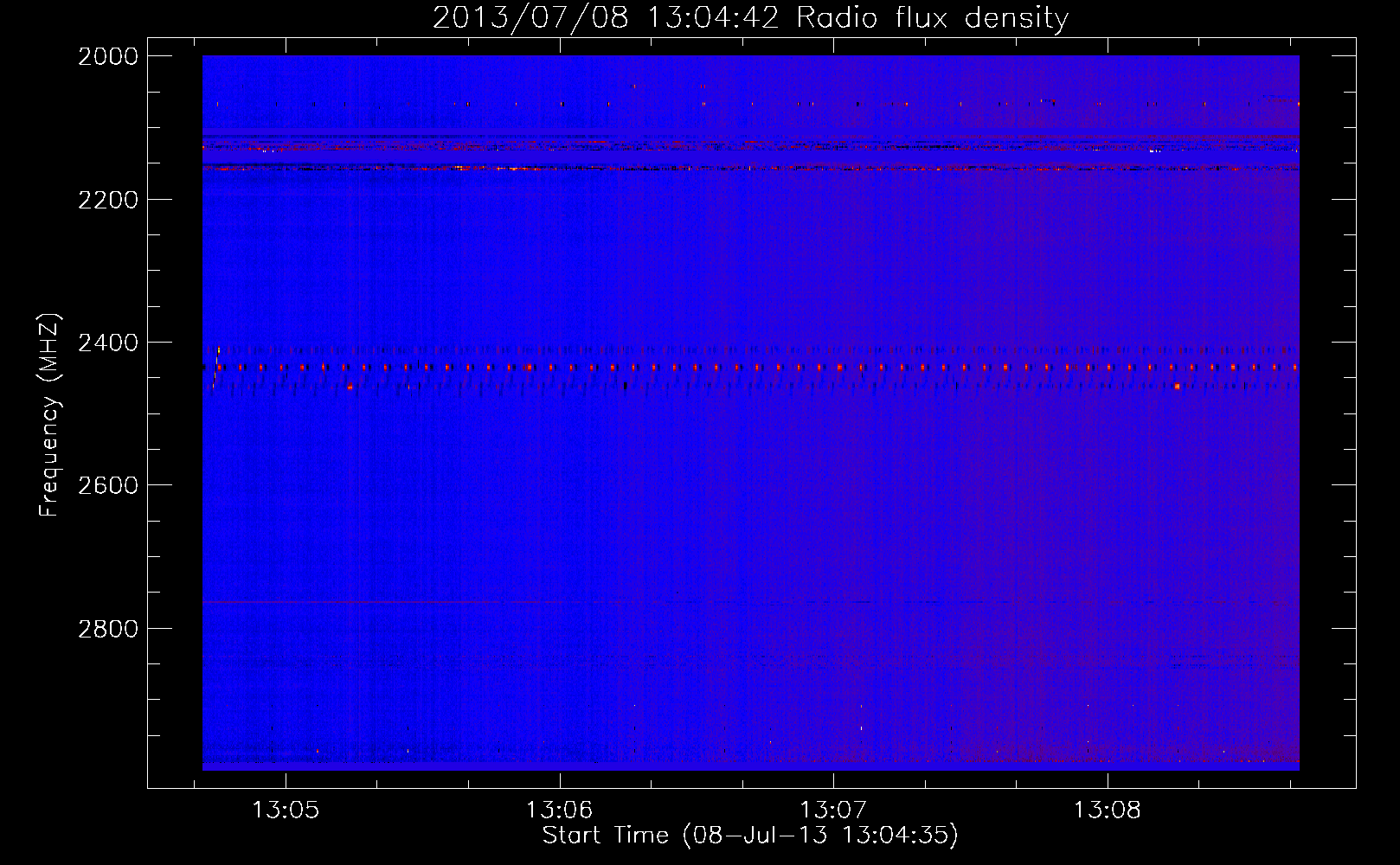Click the 'Frequency (MHZ)' axis label
1400x865 pixels.
[x=49, y=415]
